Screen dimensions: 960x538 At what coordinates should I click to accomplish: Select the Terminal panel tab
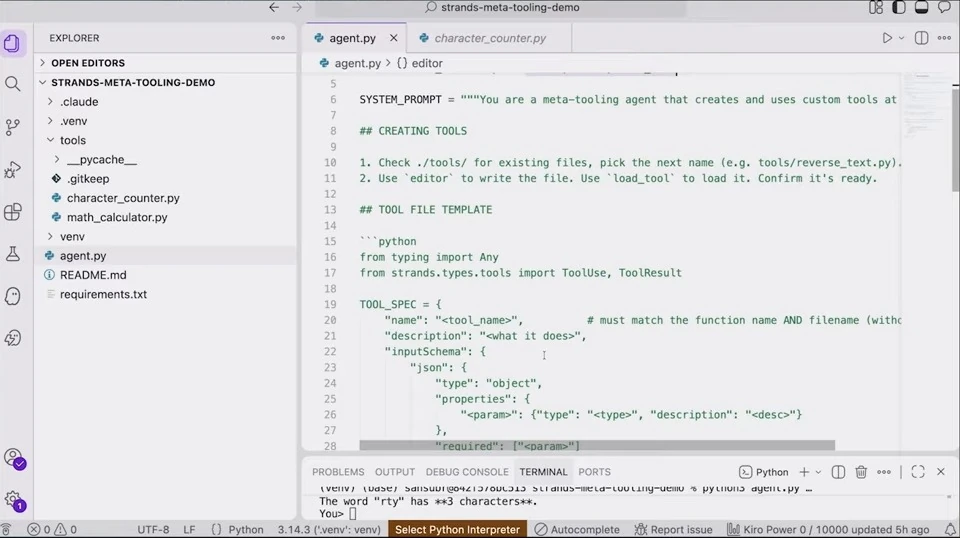(x=543, y=472)
